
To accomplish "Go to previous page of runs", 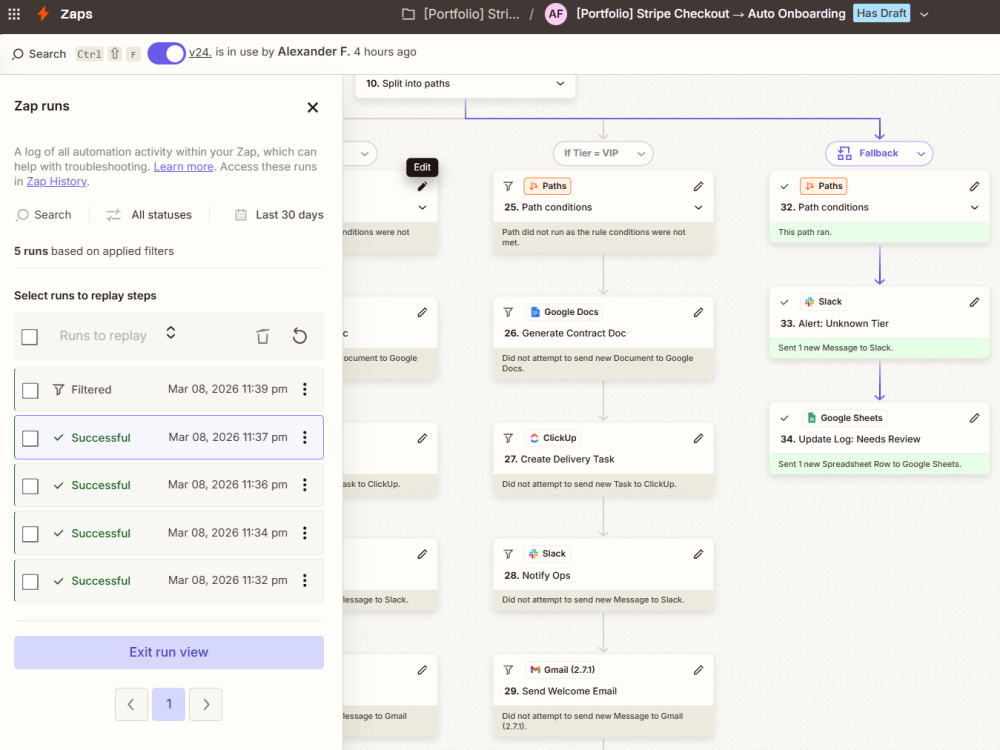I will coord(131,704).
